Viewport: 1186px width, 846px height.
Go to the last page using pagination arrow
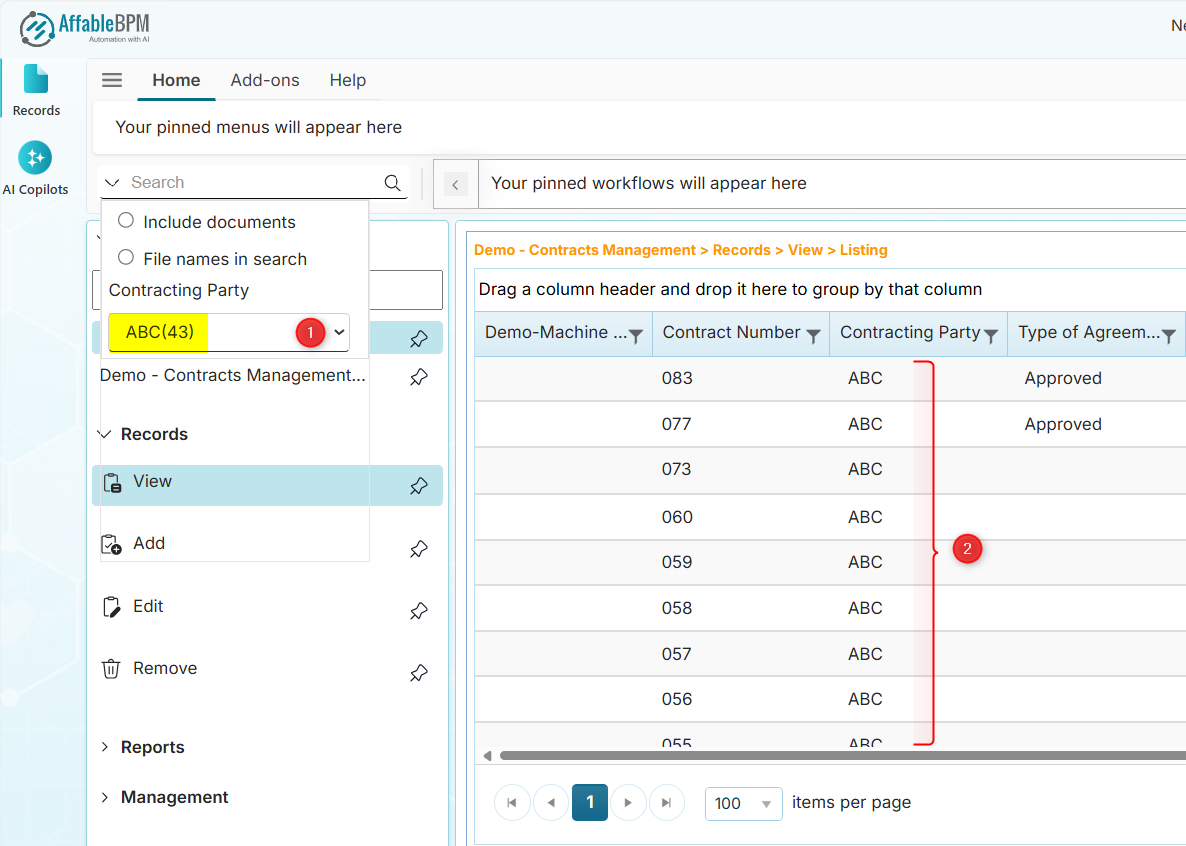667,802
